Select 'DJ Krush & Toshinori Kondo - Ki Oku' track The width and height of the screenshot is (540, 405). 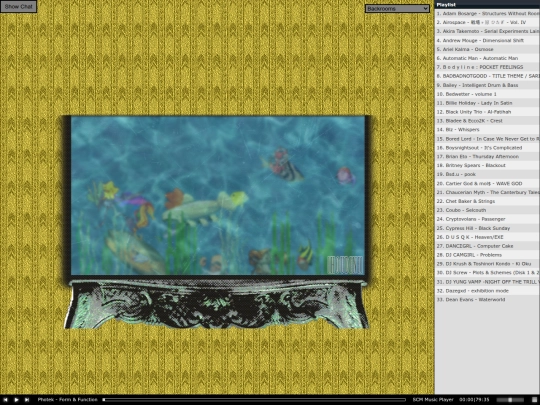click(x=487, y=264)
